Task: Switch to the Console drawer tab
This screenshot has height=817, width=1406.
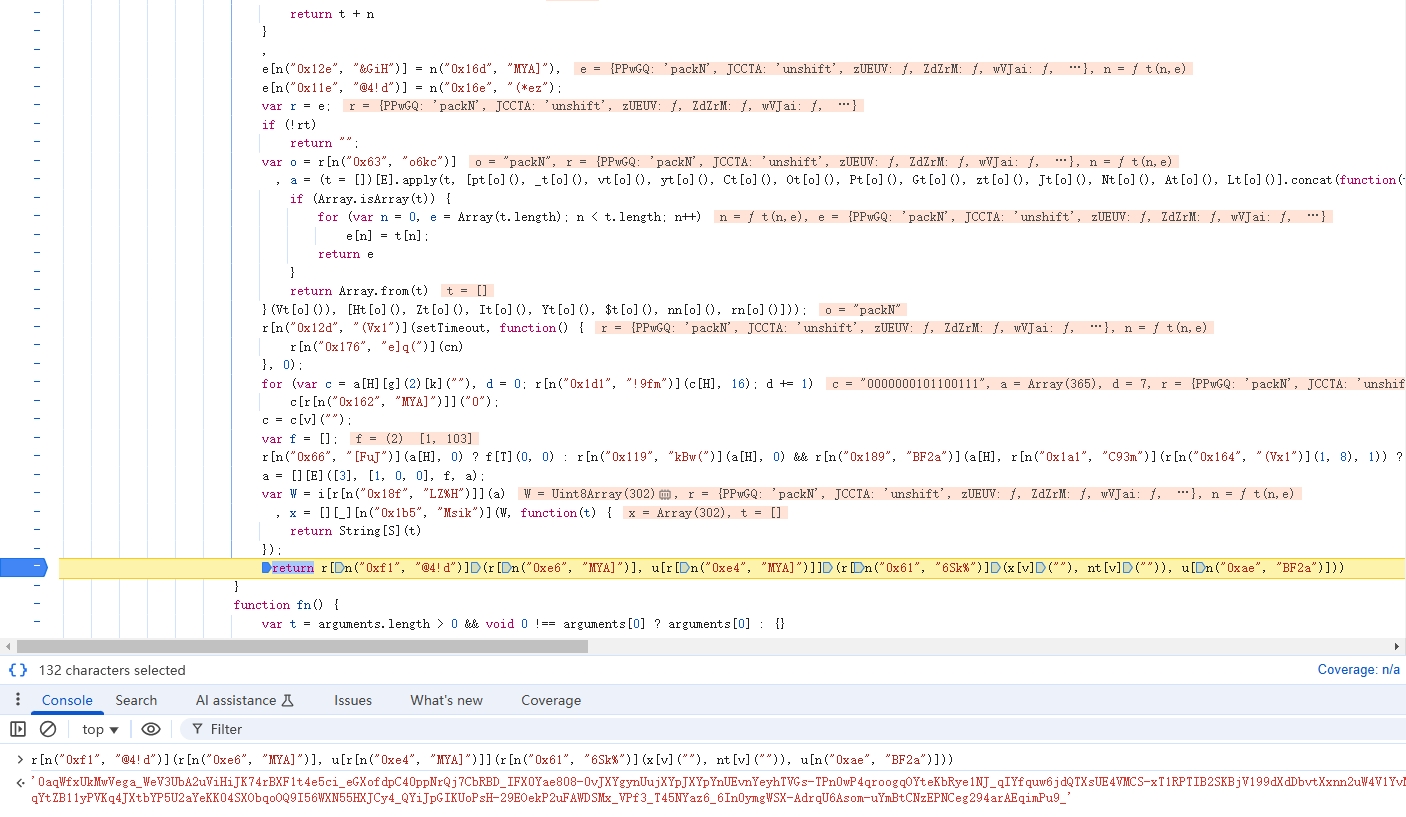Action: pyautogui.click(x=67, y=700)
